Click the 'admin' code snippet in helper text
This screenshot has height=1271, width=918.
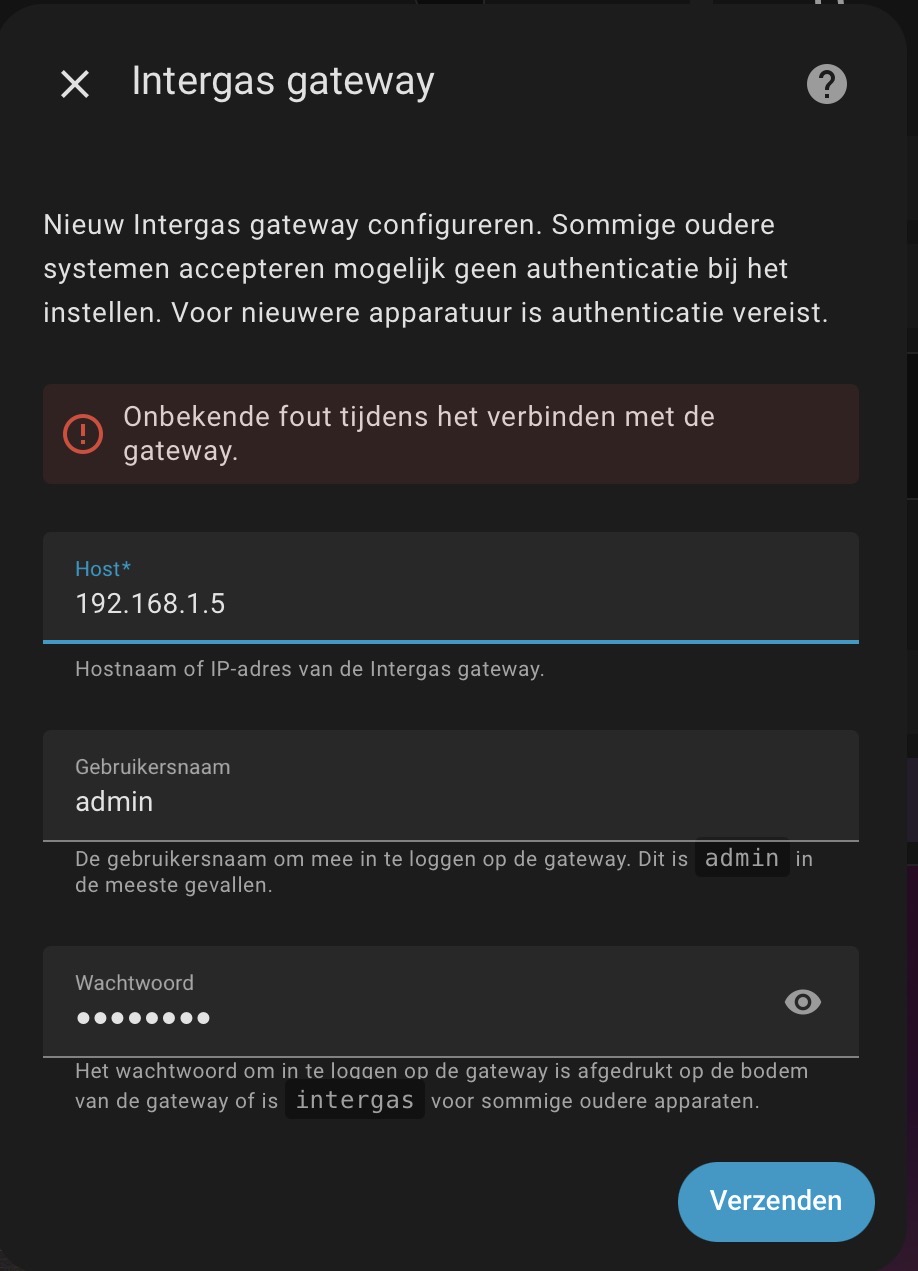tap(742, 858)
